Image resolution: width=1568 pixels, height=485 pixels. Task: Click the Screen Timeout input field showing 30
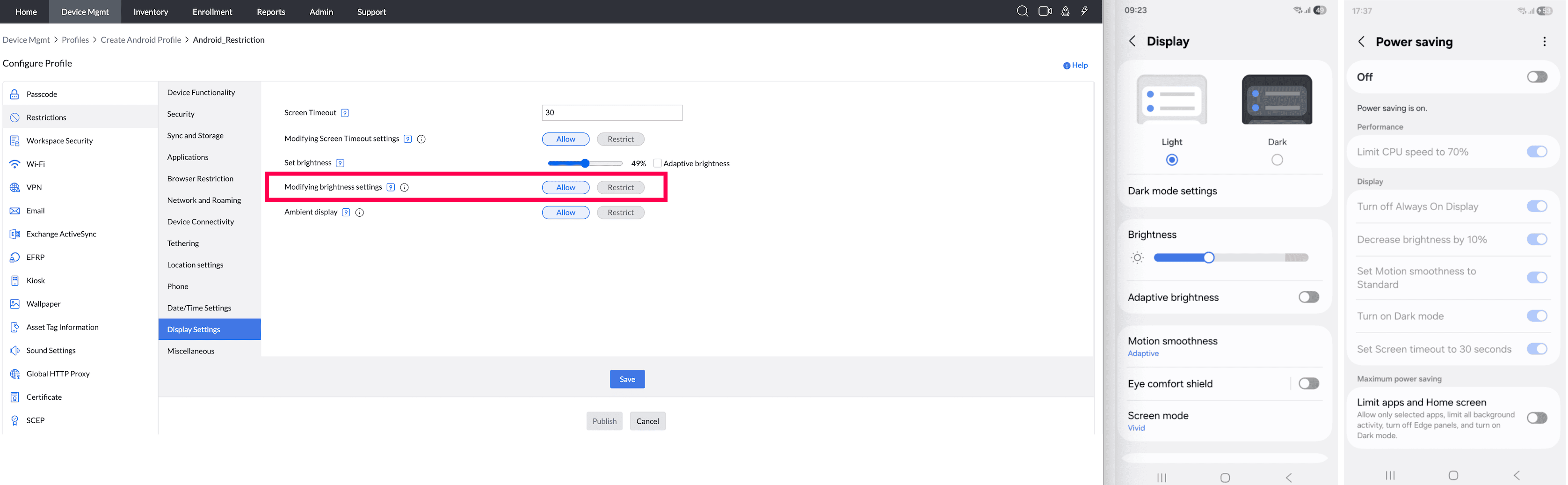click(611, 112)
